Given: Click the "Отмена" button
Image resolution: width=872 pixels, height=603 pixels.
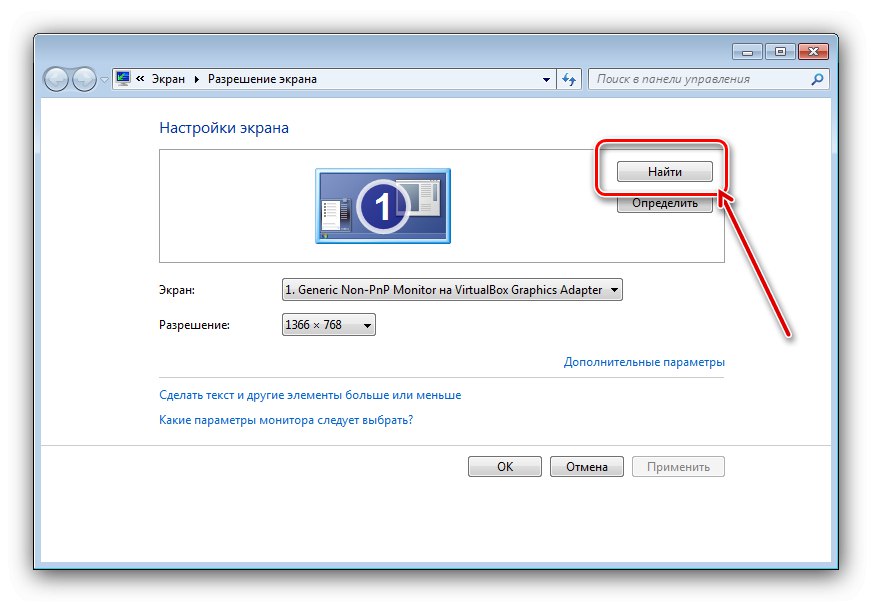Looking at the screenshot, I should point(587,467).
